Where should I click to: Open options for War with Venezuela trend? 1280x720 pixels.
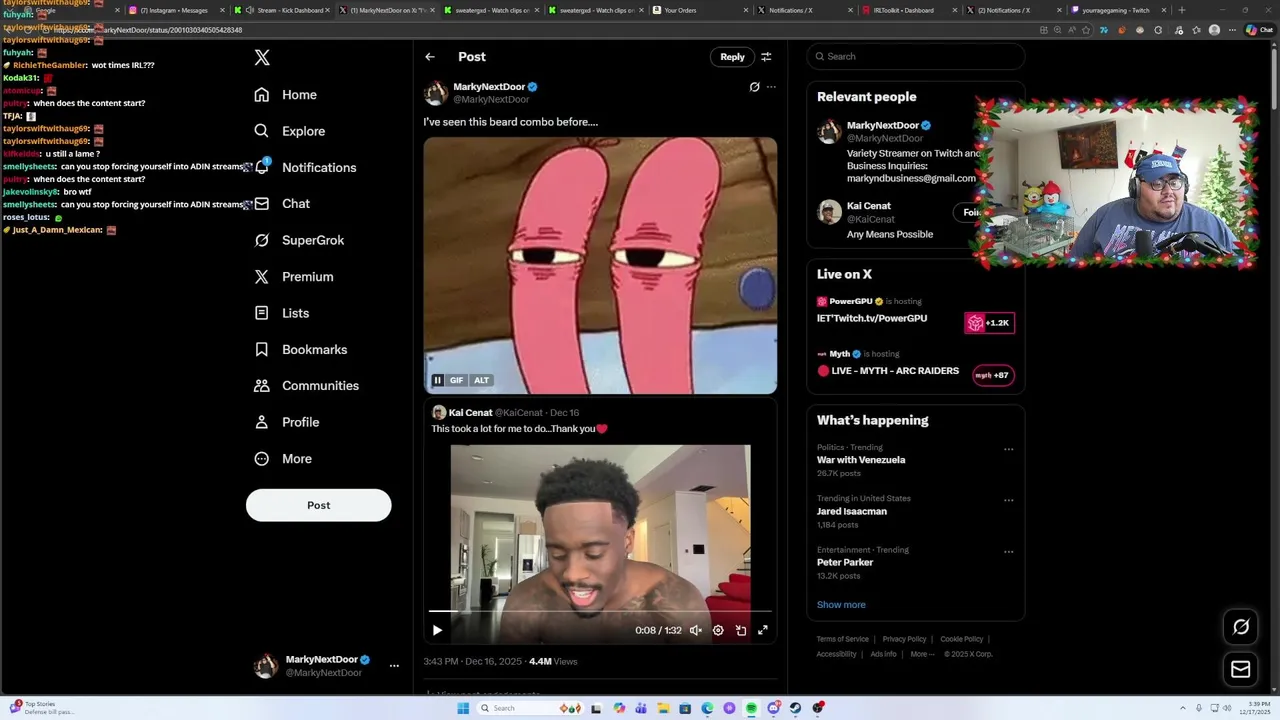click(1008, 449)
